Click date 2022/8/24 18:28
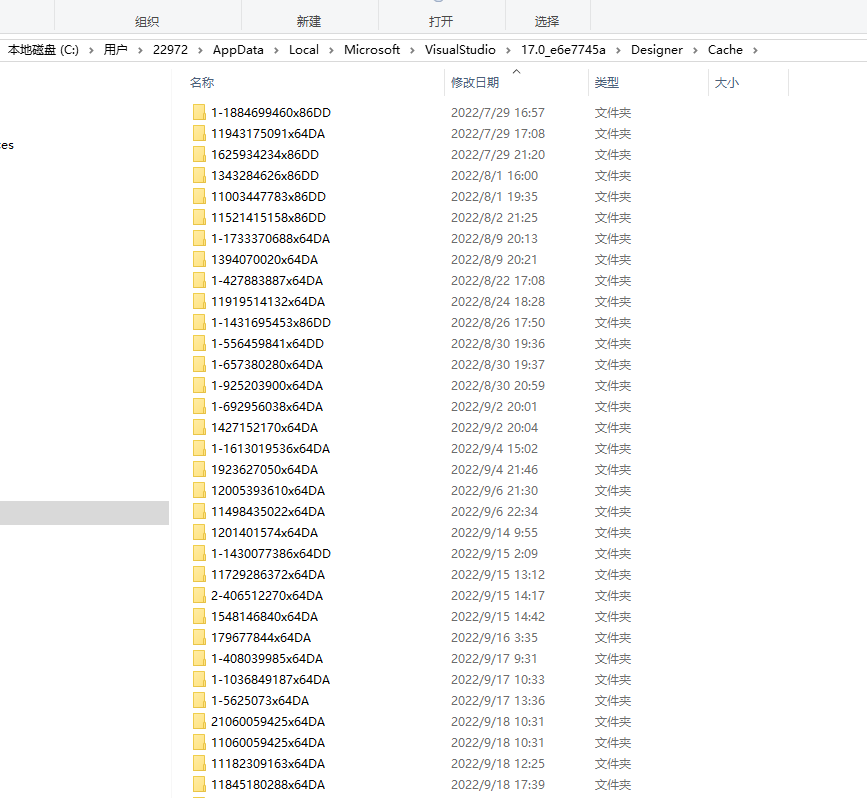 click(498, 301)
